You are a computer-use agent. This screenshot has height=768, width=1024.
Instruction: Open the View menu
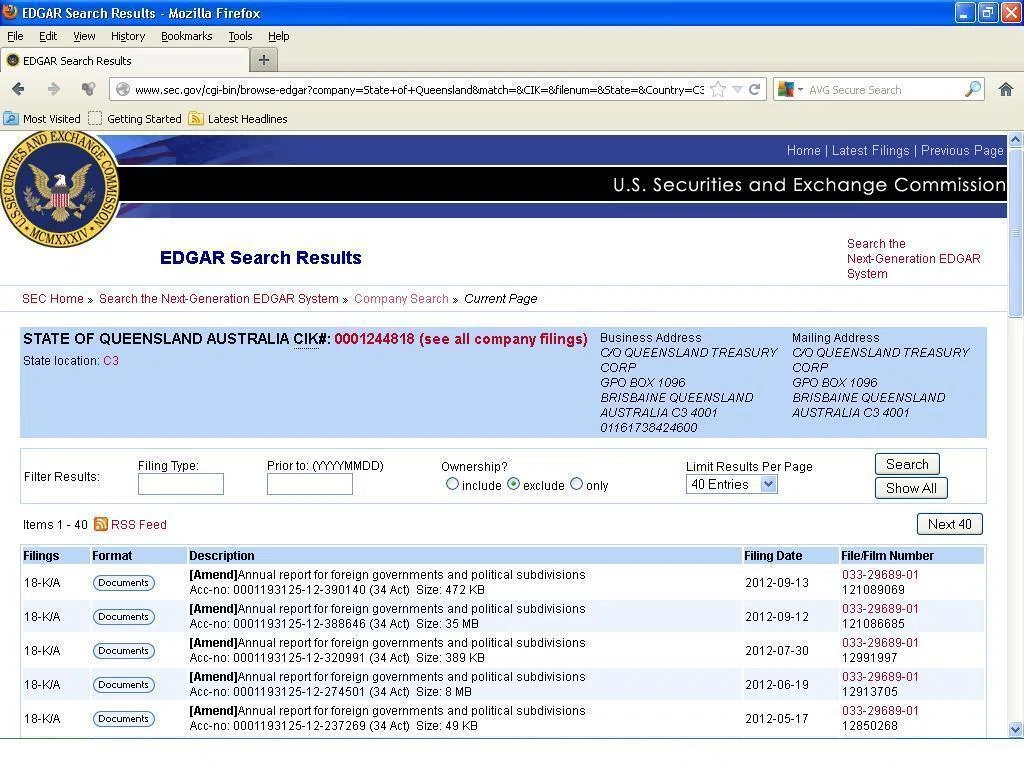pos(84,36)
